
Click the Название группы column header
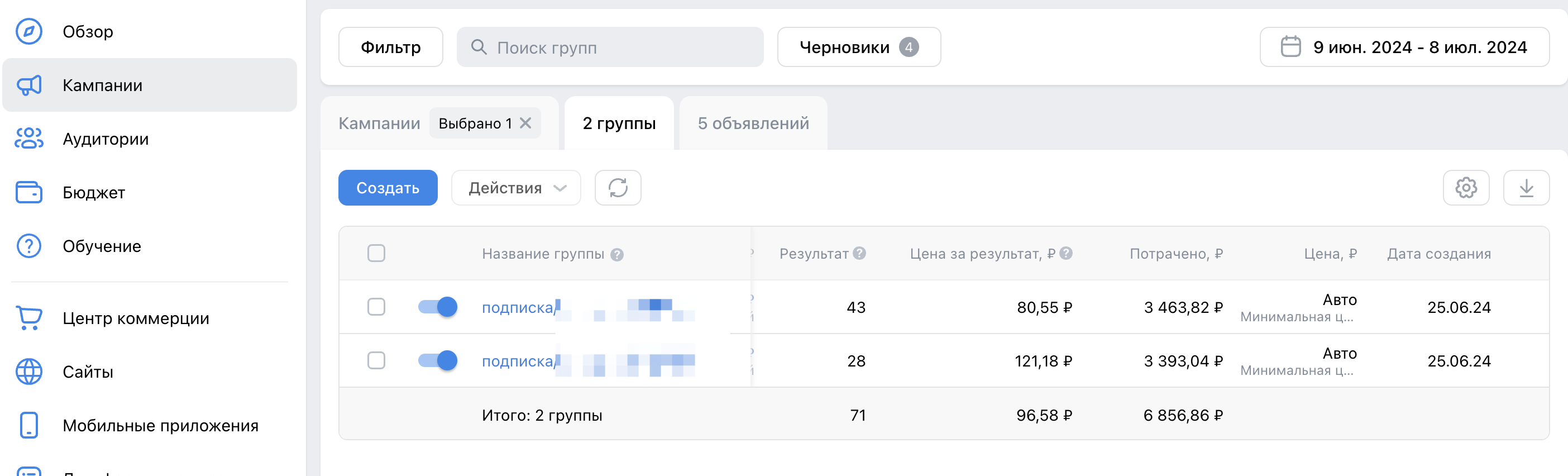(x=543, y=254)
